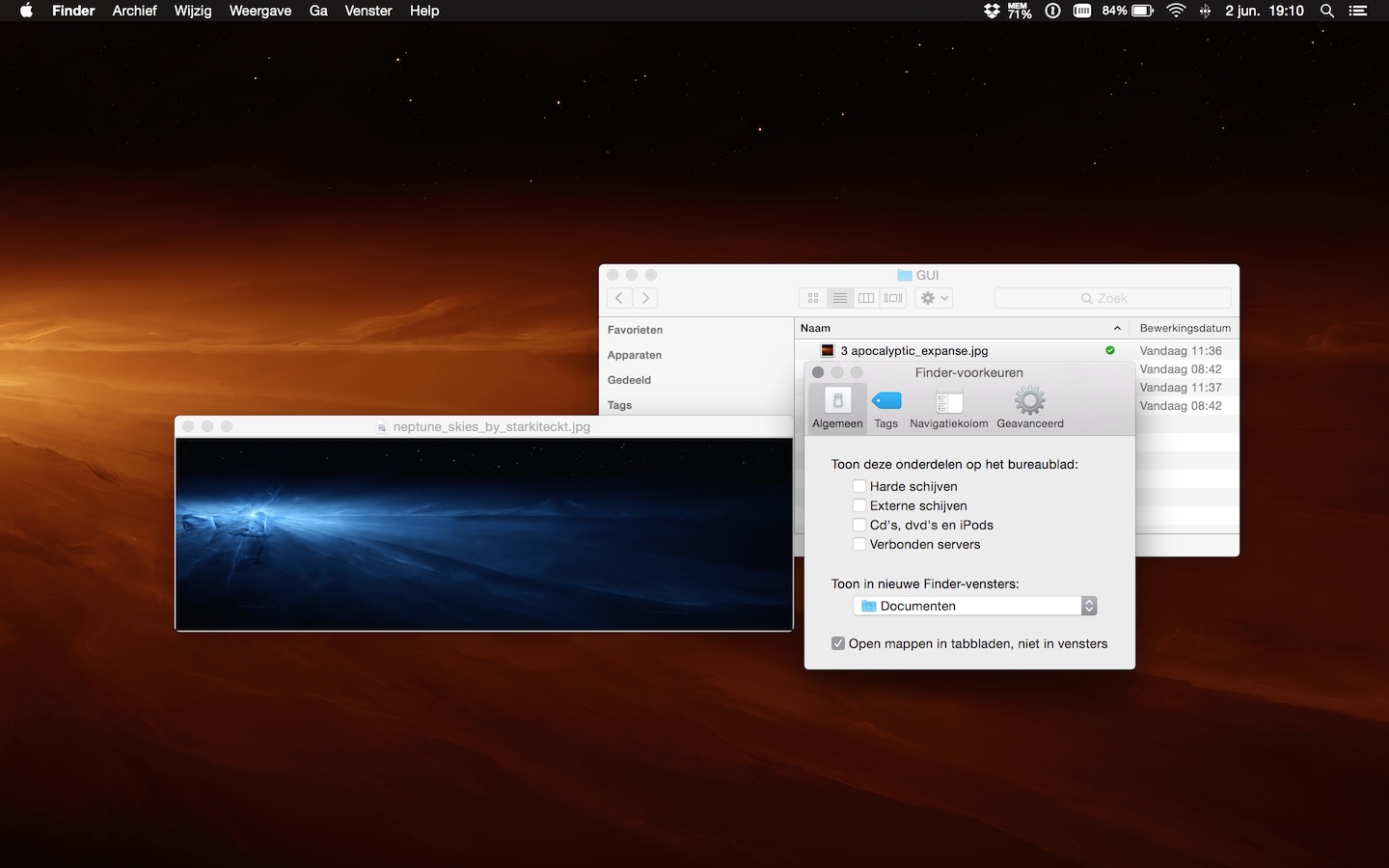Click the Gedeeld sidebar heading

(x=629, y=380)
